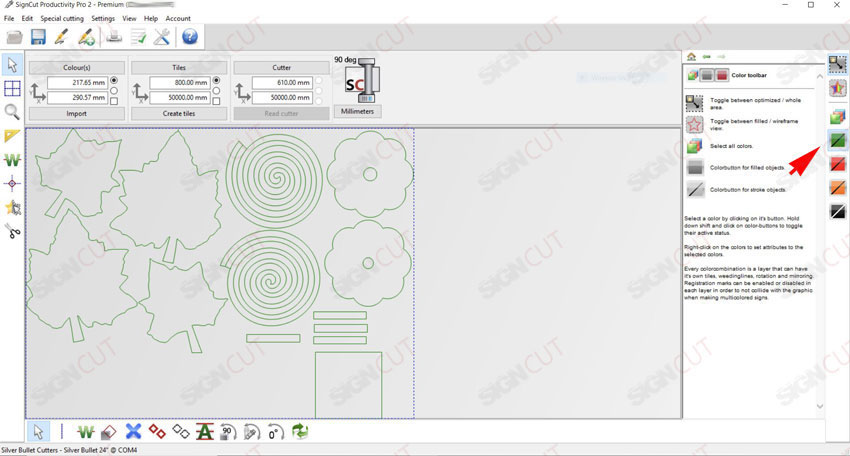Click the Tiles header button
Viewport: 850px width, 456px height.
click(x=179, y=68)
